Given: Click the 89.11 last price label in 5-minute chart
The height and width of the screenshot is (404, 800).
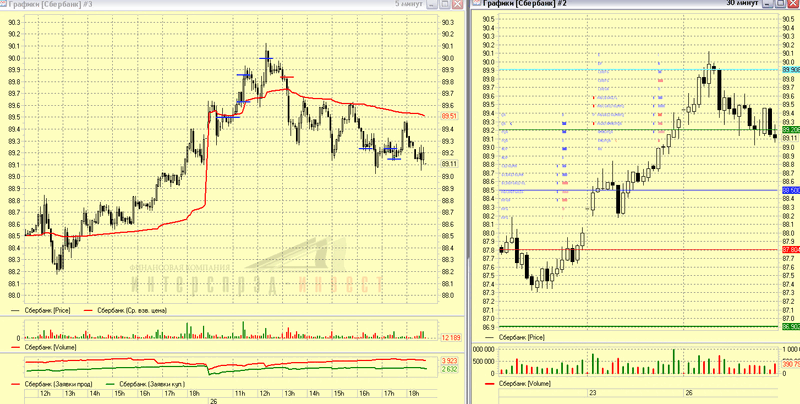Looking at the screenshot, I should click(449, 164).
